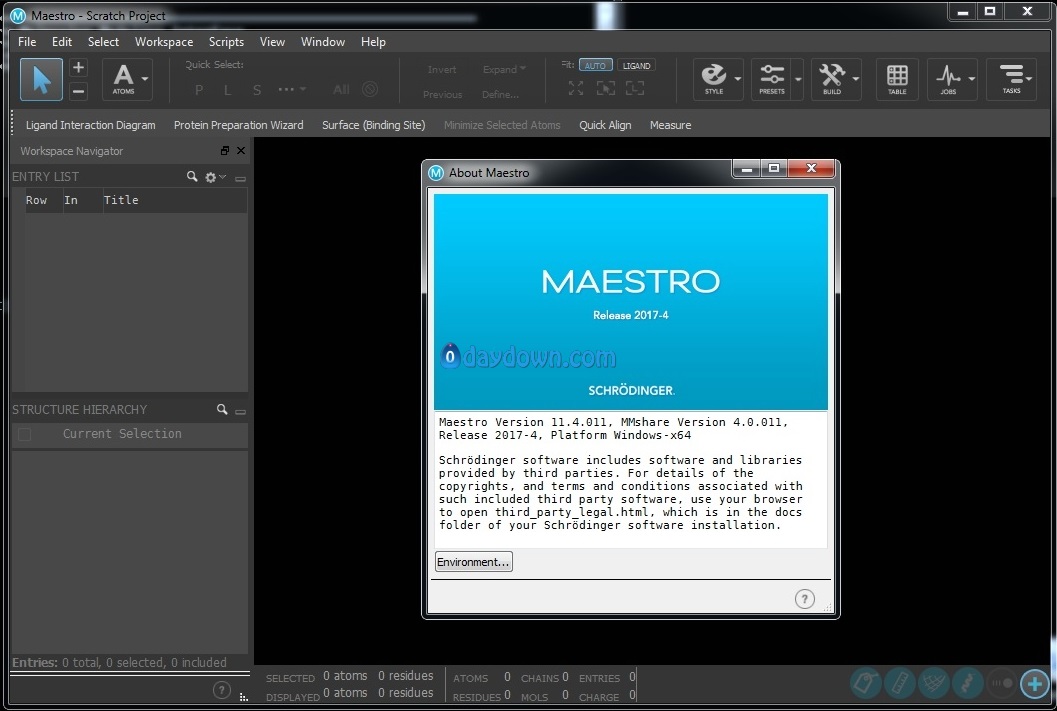The width and height of the screenshot is (1057, 711).
Task: Open the Build tools menu
Action: point(836,79)
